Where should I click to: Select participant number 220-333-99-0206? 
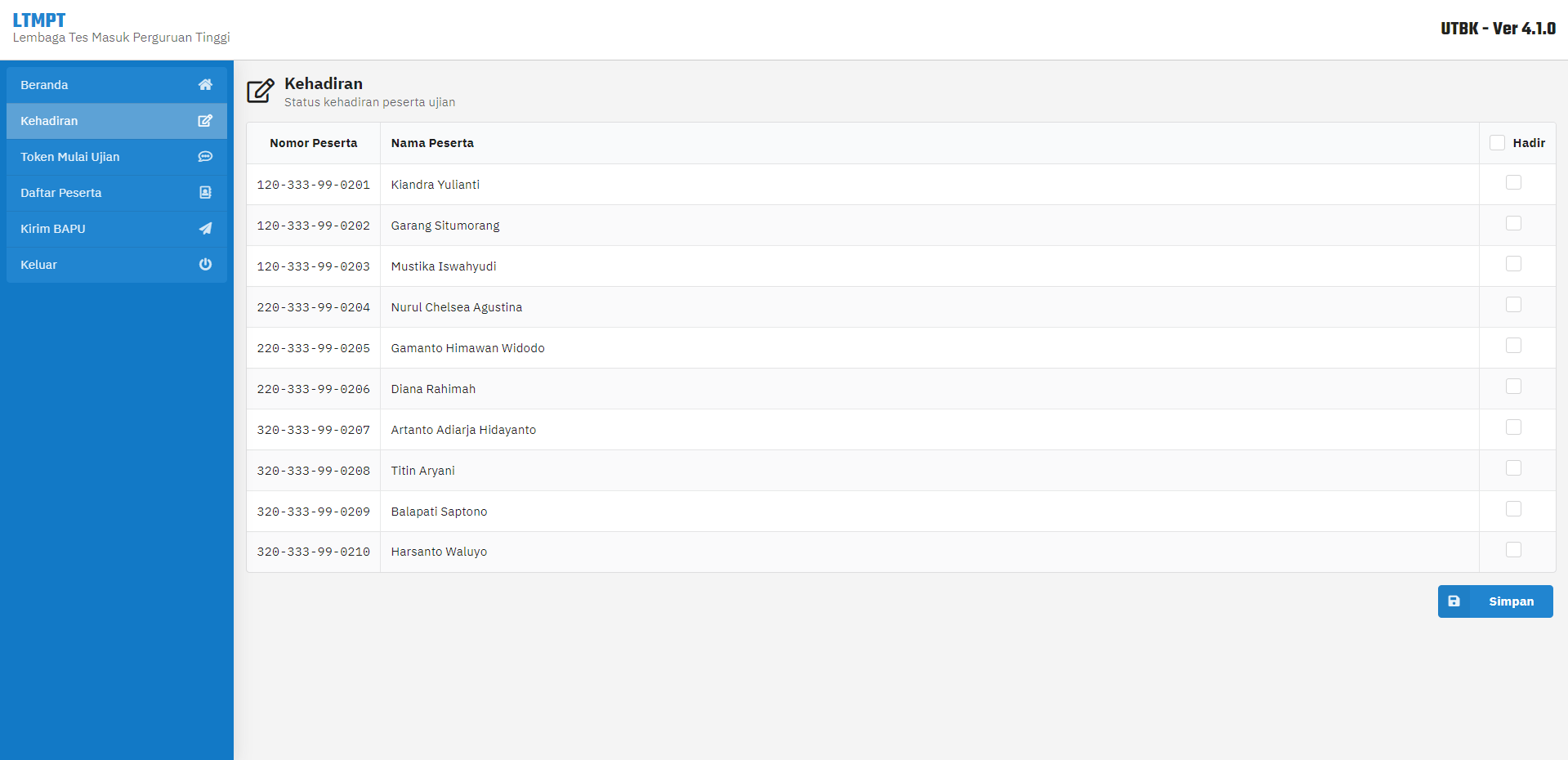point(314,389)
